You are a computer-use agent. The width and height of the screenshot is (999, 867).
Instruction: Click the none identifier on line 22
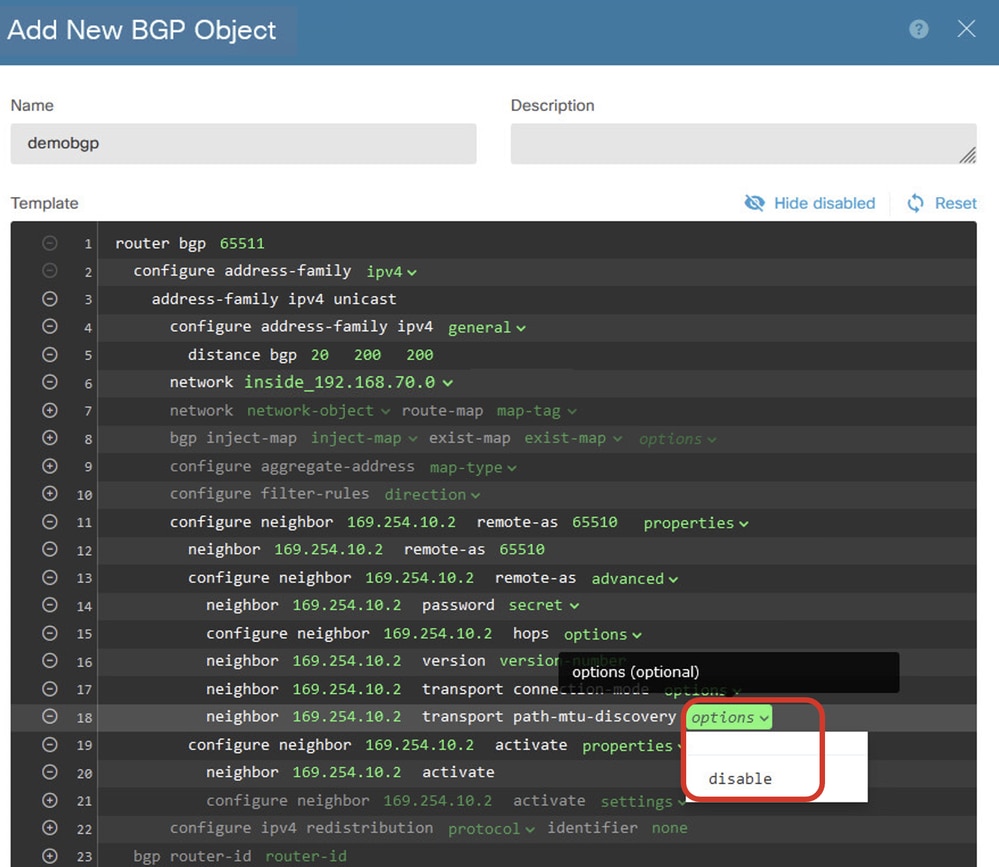point(669,828)
